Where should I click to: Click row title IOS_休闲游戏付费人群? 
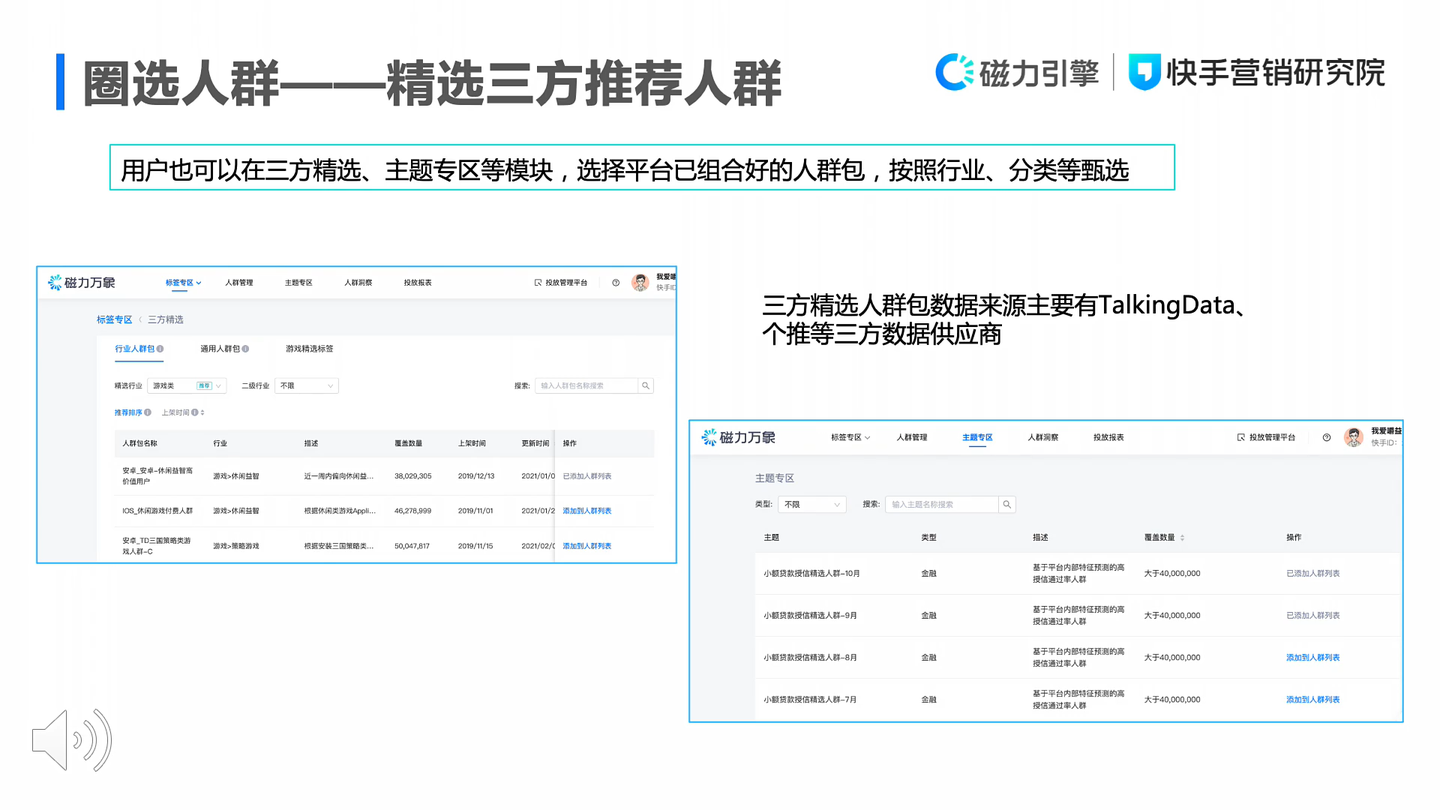[x=157, y=511]
